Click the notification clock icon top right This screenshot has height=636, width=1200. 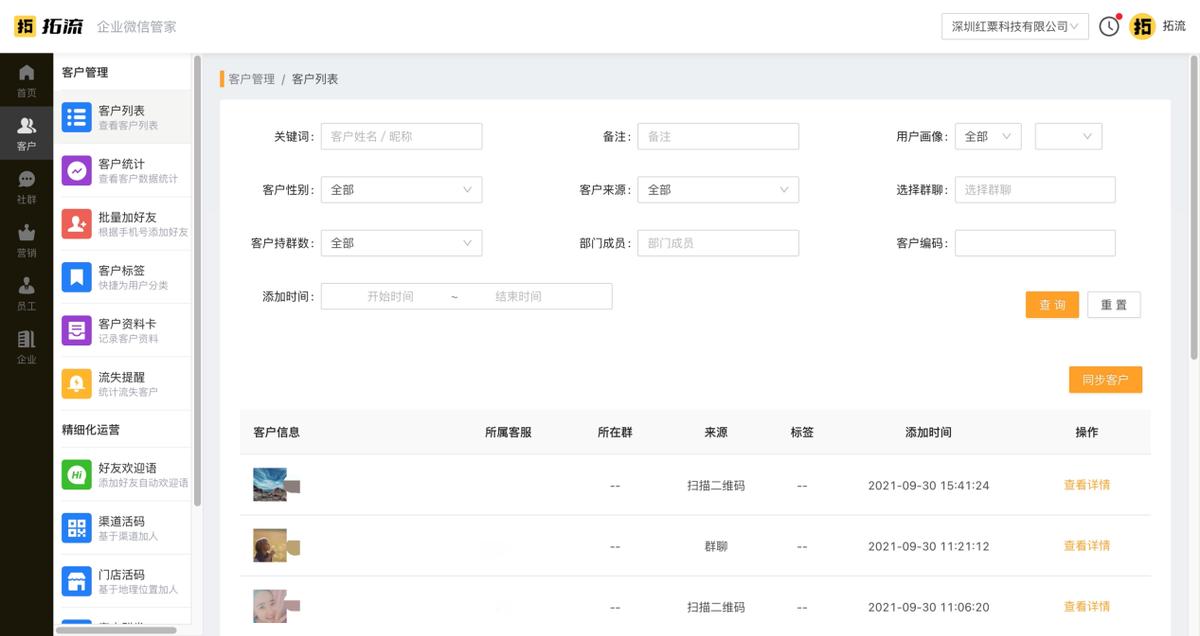(x=1108, y=26)
